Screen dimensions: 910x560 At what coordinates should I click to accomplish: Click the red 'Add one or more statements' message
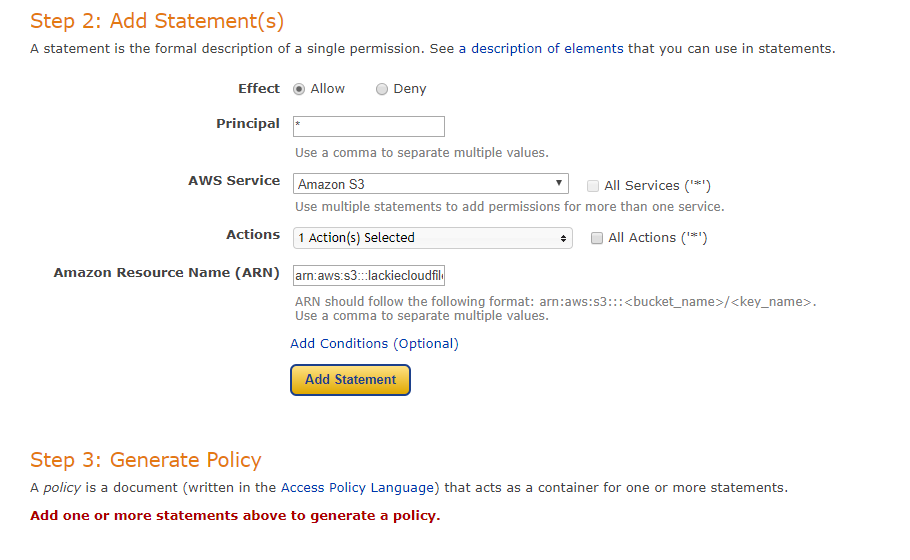pyautogui.click(x=235, y=516)
